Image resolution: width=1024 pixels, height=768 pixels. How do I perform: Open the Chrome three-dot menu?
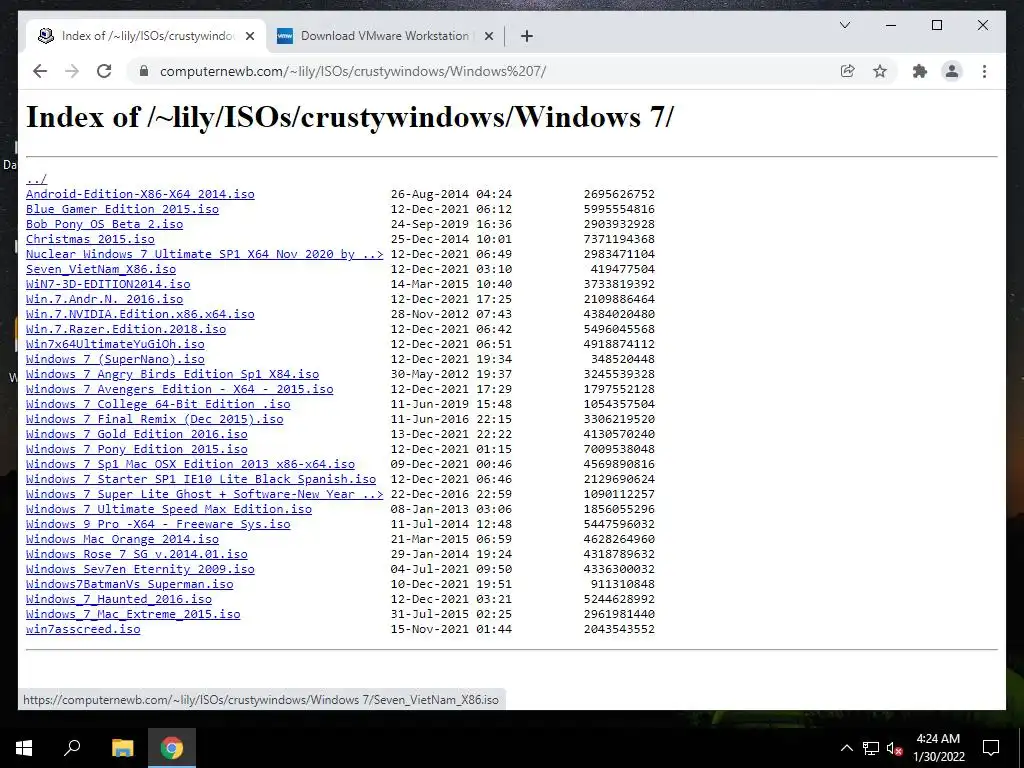[984, 71]
